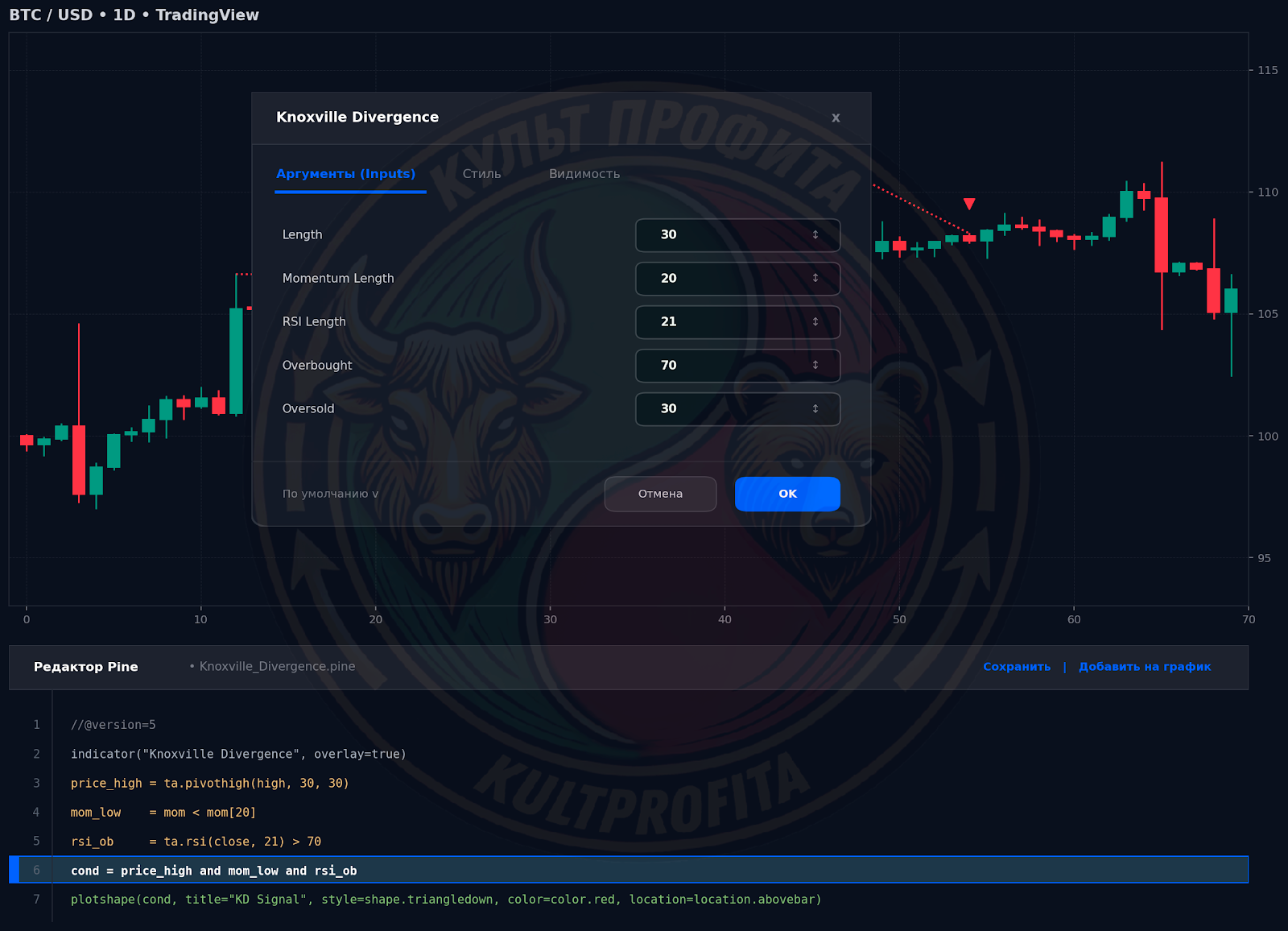Viewport: 1288px width, 931px height.
Task: Click the Overbought stepper arrows
Action: point(815,365)
